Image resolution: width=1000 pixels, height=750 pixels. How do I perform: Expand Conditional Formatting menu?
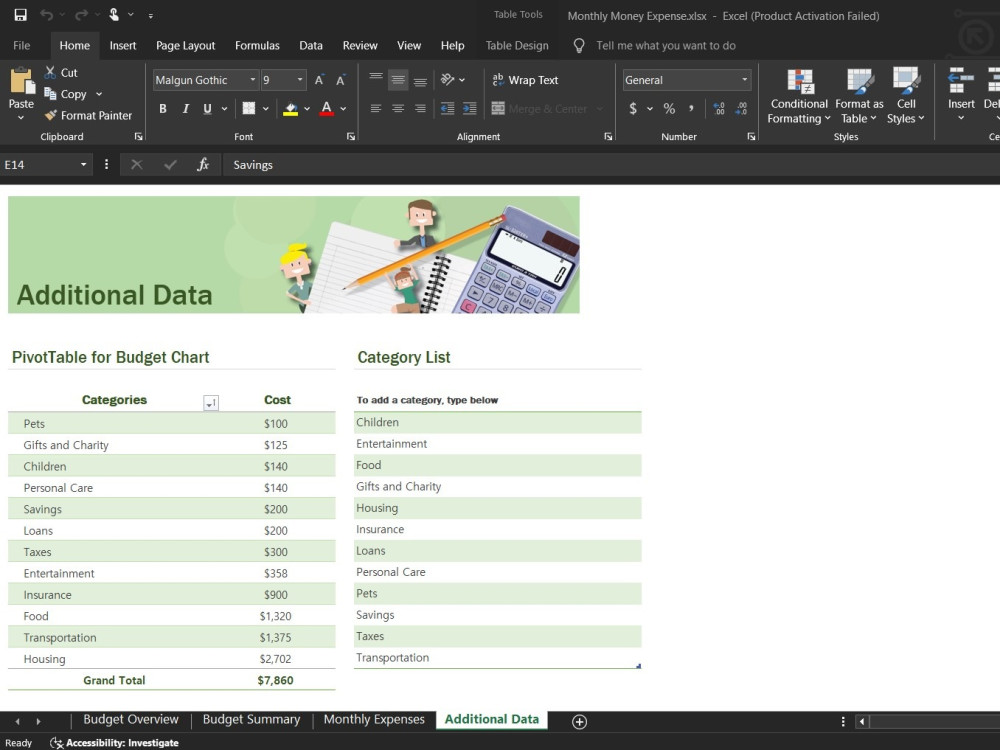point(798,96)
